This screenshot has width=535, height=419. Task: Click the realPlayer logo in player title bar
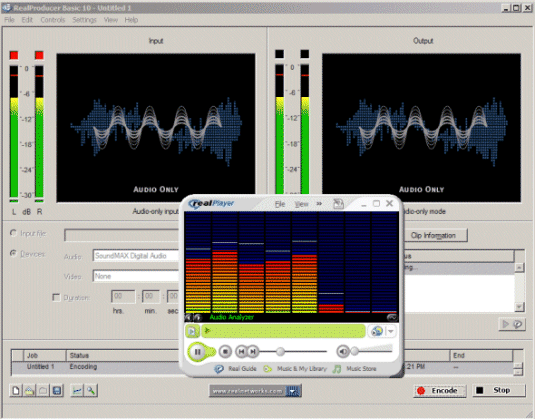(212, 203)
